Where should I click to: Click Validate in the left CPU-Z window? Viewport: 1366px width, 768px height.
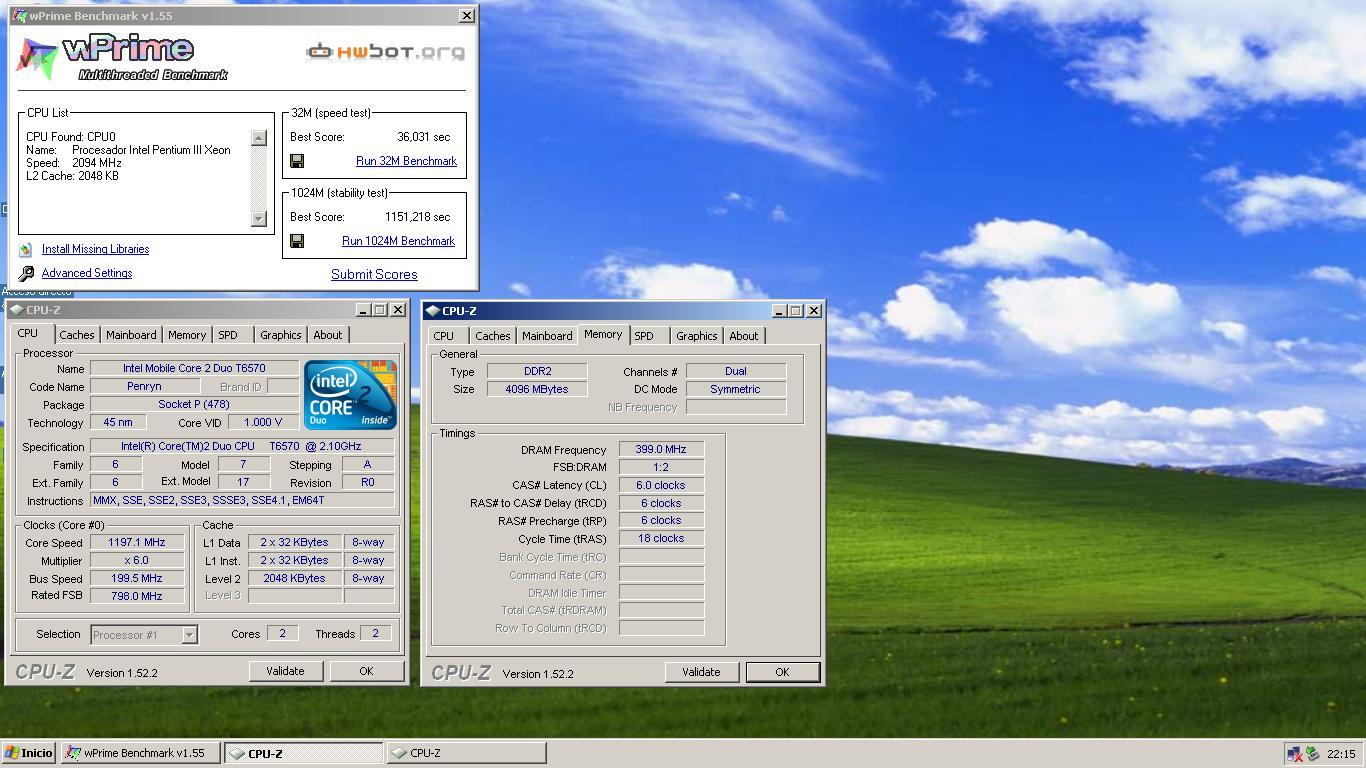coord(285,671)
